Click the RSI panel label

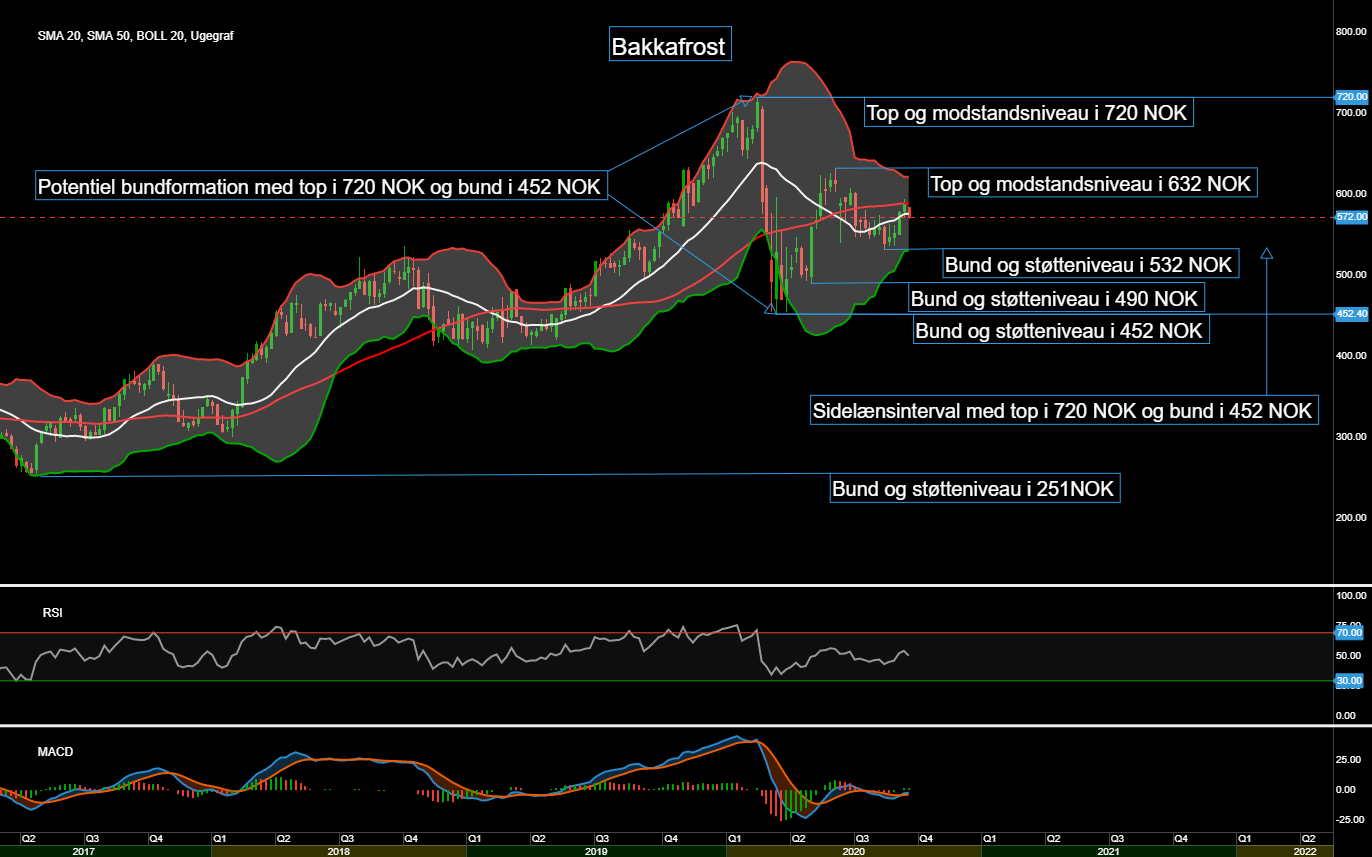(52, 612)
